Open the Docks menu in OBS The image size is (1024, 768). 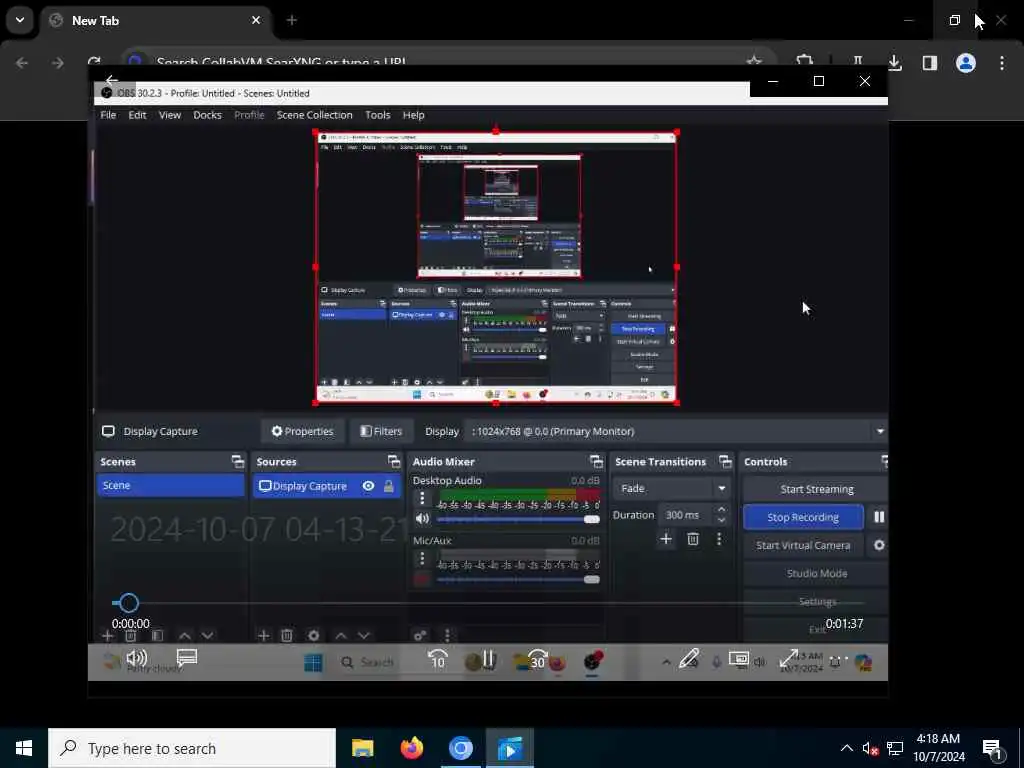pos(207,115)
